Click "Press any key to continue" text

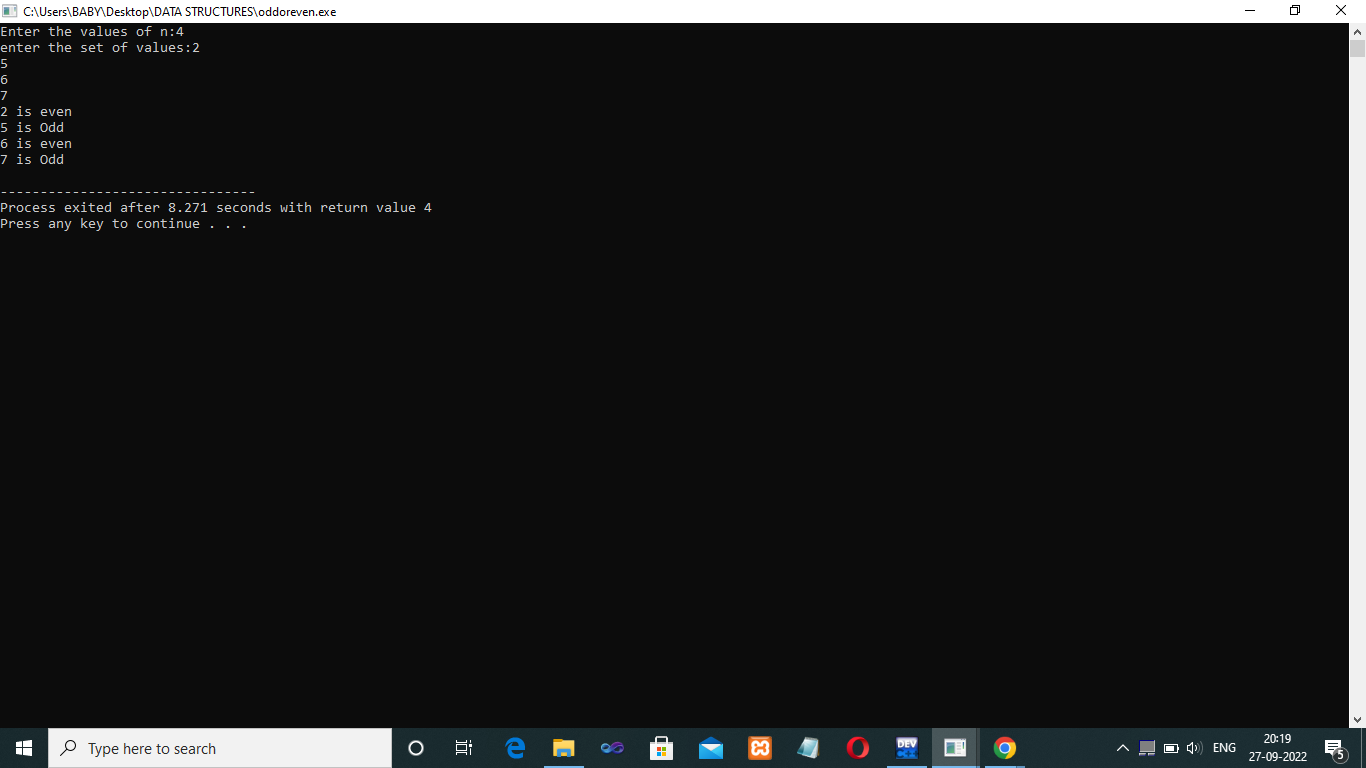124,224
